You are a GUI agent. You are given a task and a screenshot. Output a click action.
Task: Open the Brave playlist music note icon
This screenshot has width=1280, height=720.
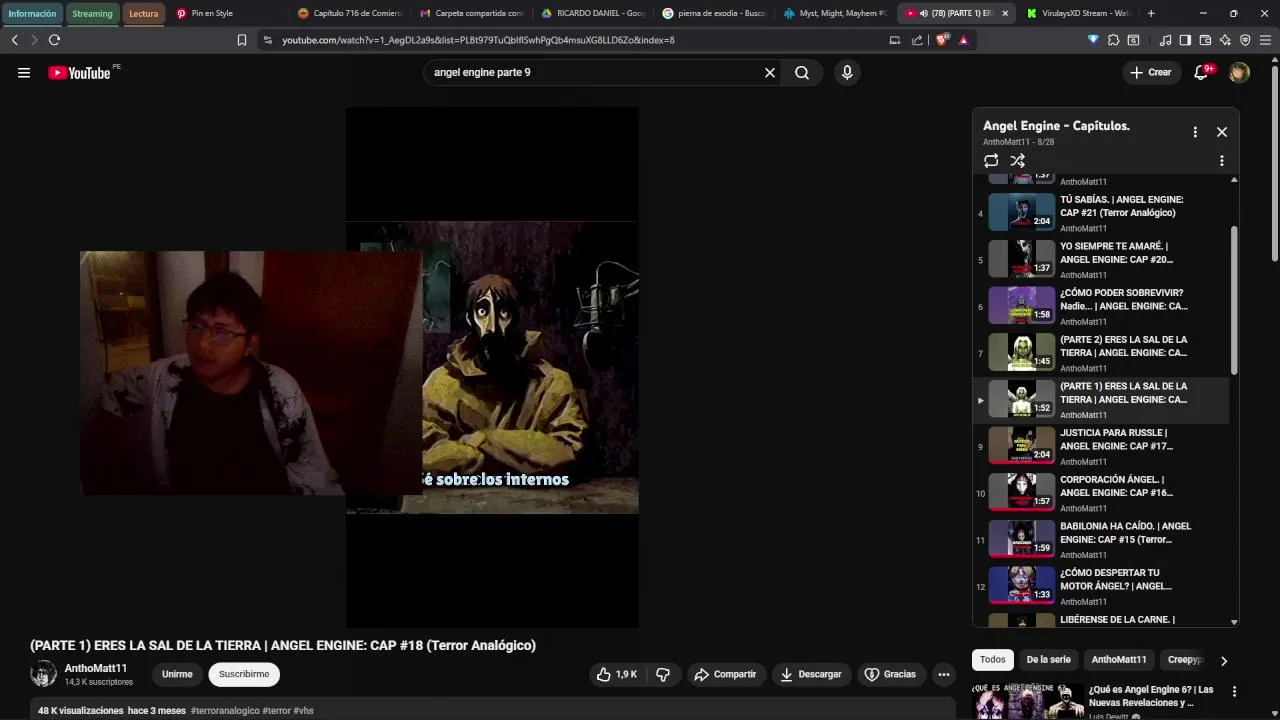(x=1165, y=40)
